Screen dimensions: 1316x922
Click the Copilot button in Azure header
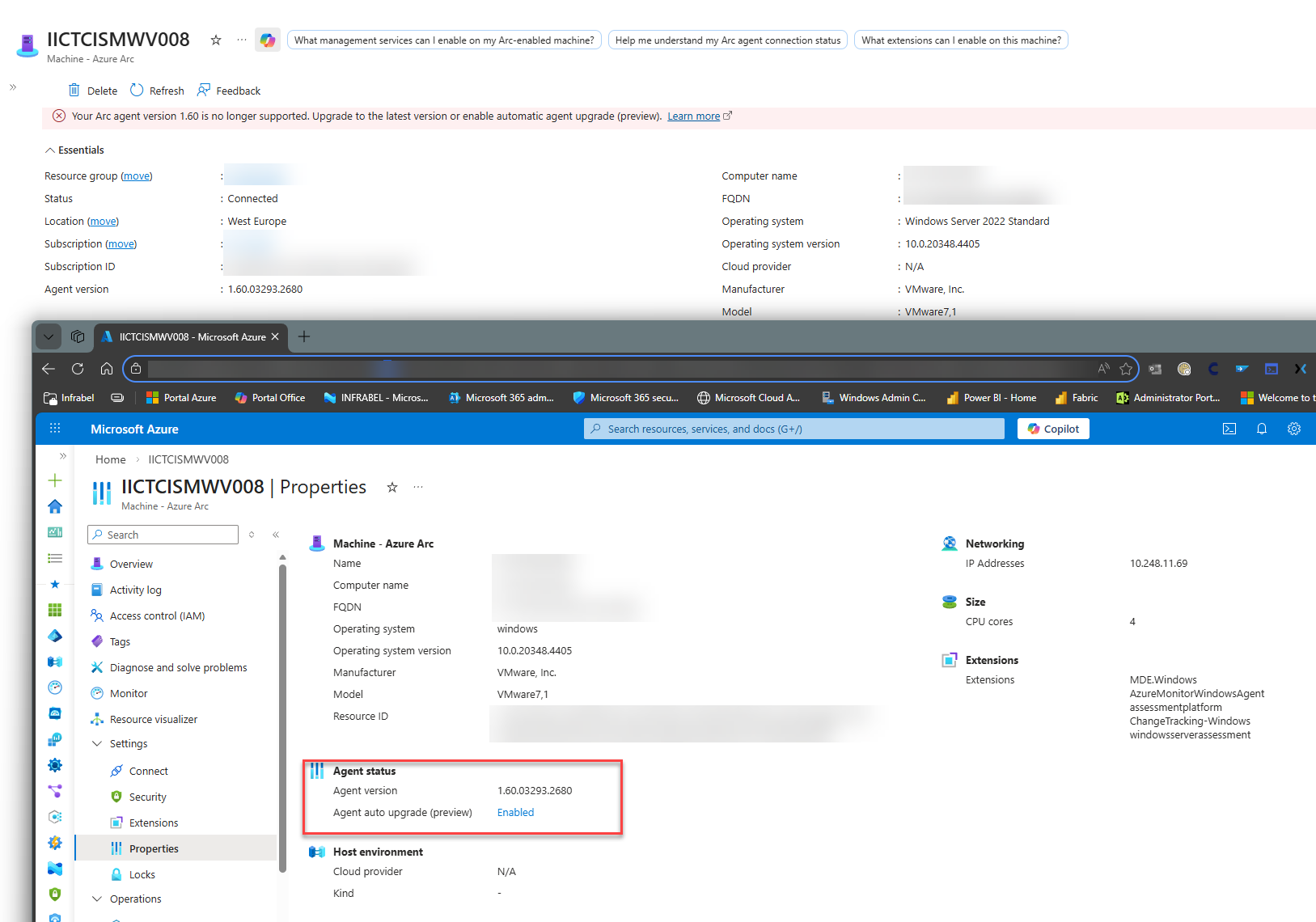(x=1053, y=429)
